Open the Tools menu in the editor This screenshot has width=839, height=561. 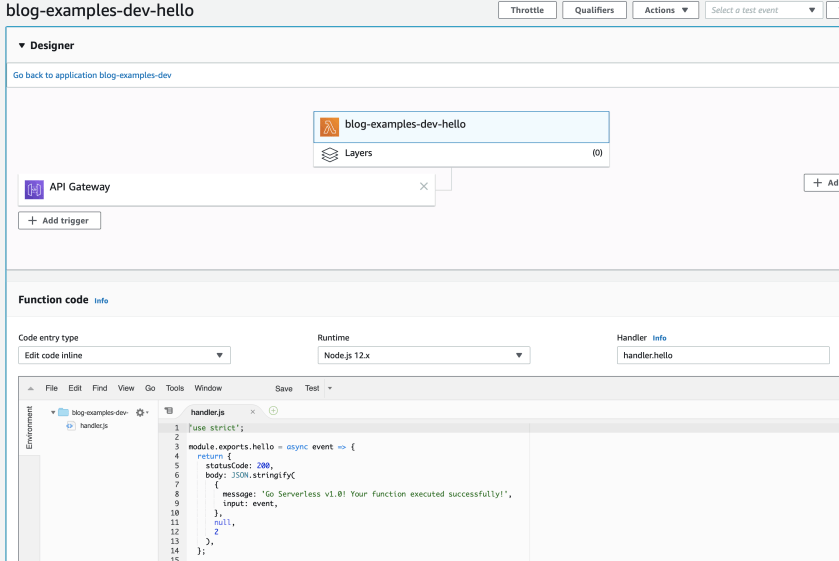tap(175, 388)
